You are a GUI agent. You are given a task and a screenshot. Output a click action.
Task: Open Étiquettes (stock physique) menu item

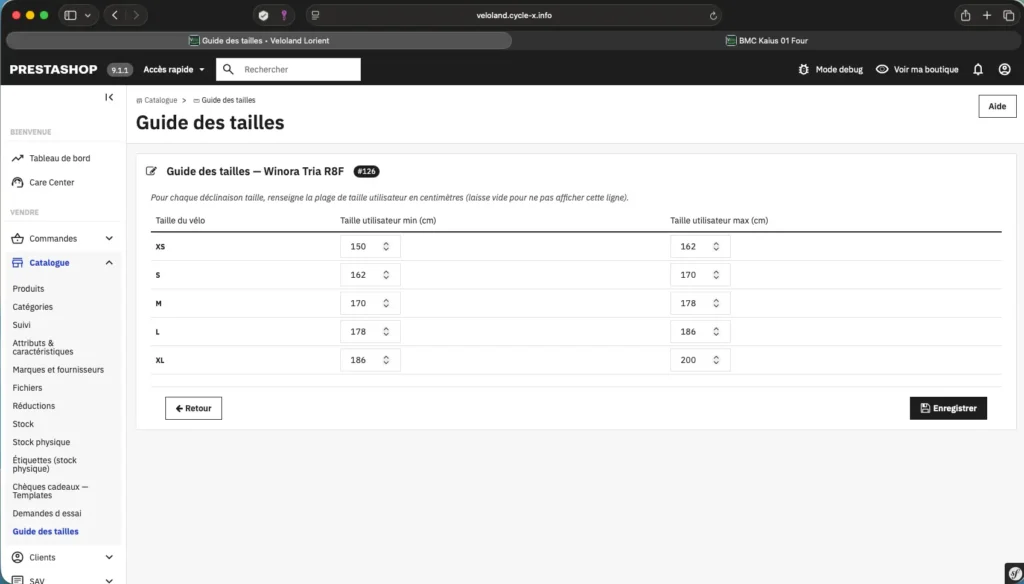(x=44, y=464)
